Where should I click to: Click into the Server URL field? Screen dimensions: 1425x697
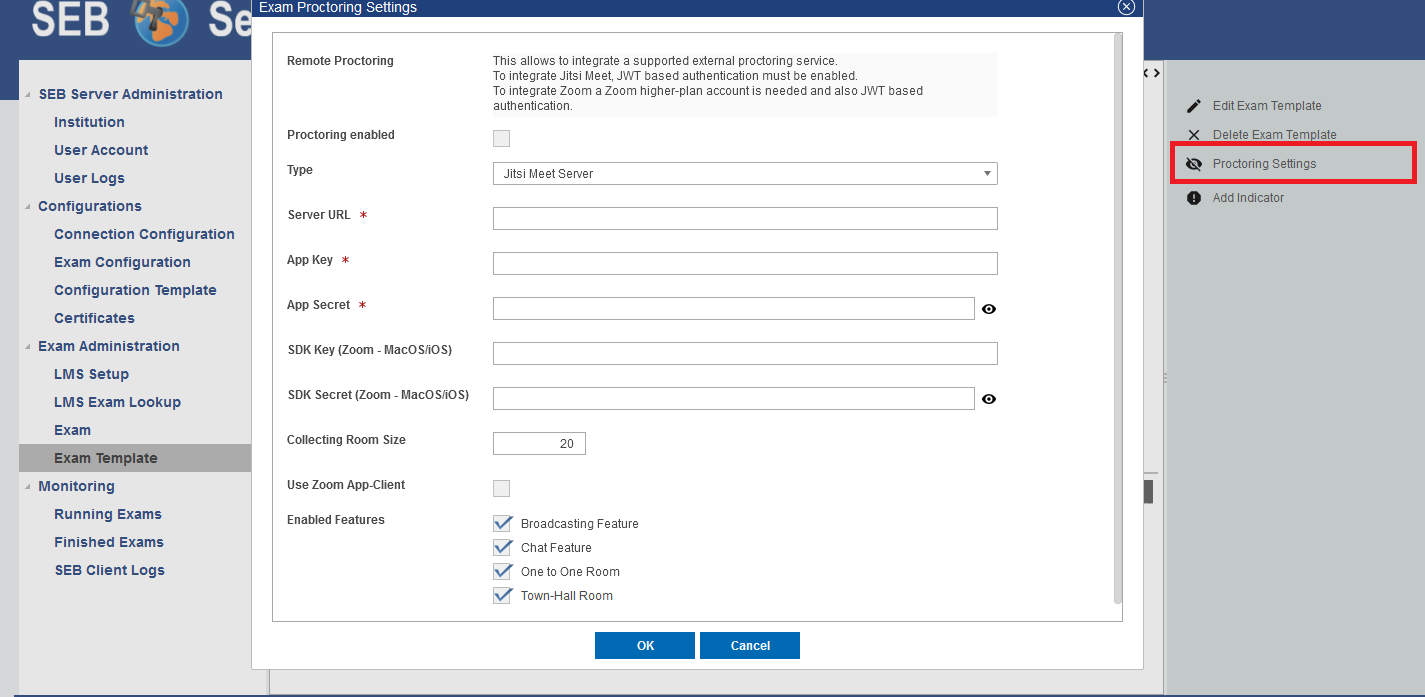tap(745, 219)
